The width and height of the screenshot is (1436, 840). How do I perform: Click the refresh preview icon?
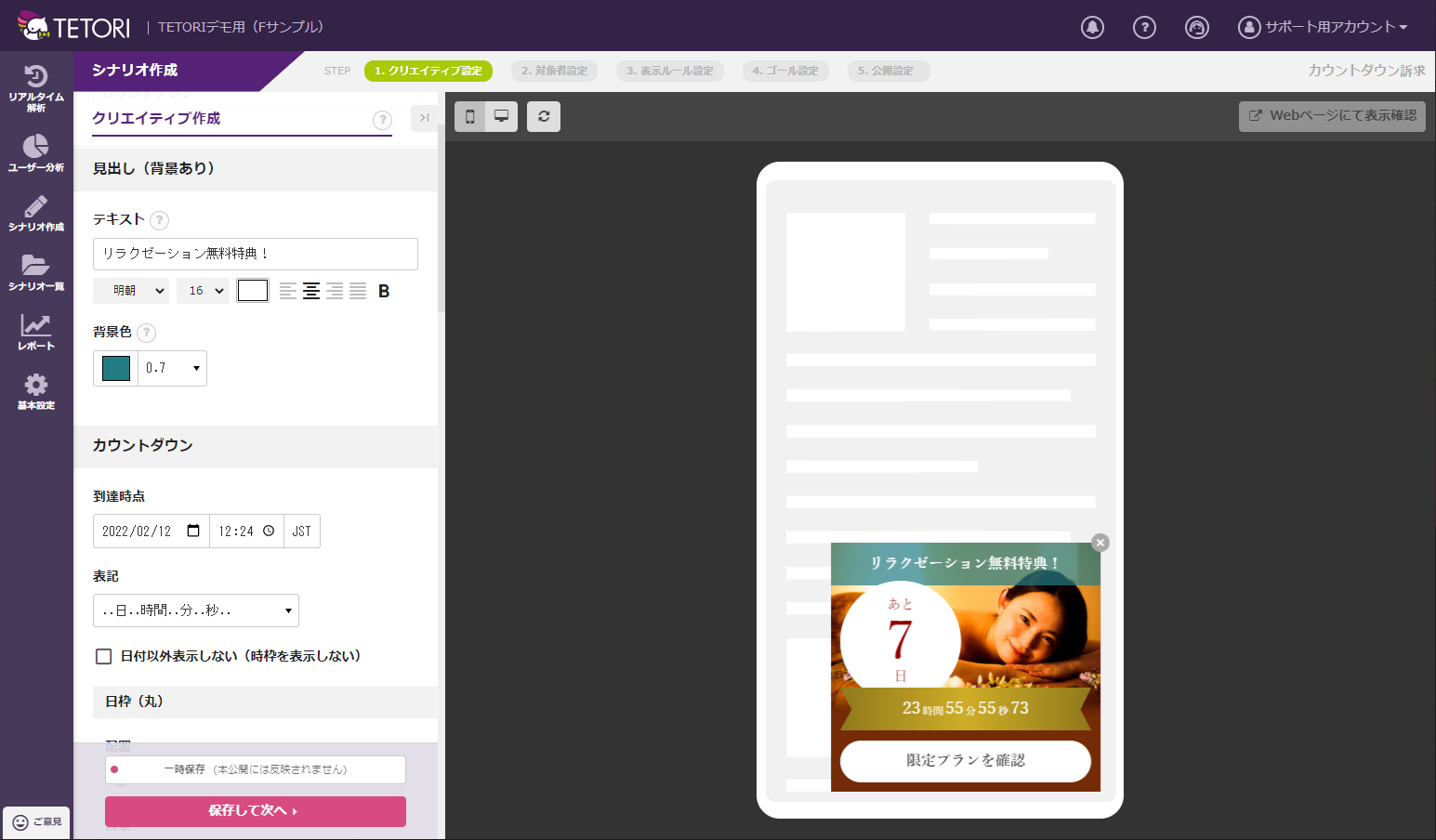coord(544,116)
